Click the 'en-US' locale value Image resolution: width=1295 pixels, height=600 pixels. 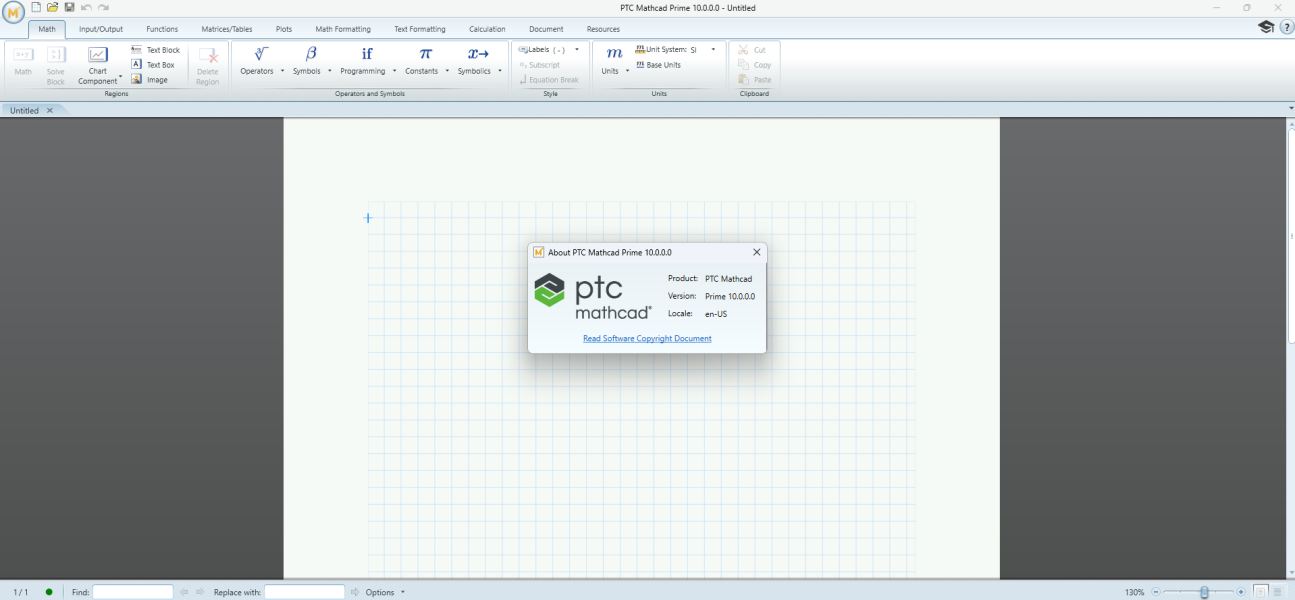click(x=716, y=314)
